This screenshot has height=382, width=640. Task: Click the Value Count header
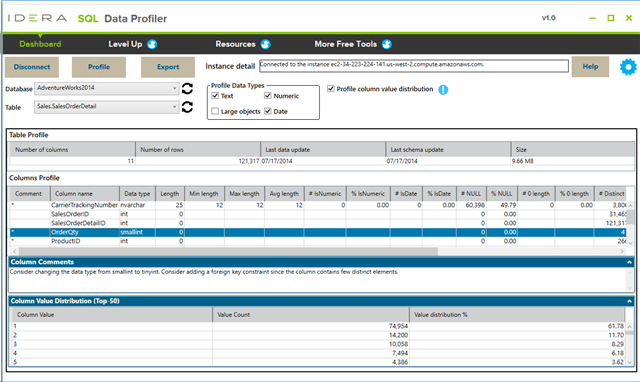311,315
